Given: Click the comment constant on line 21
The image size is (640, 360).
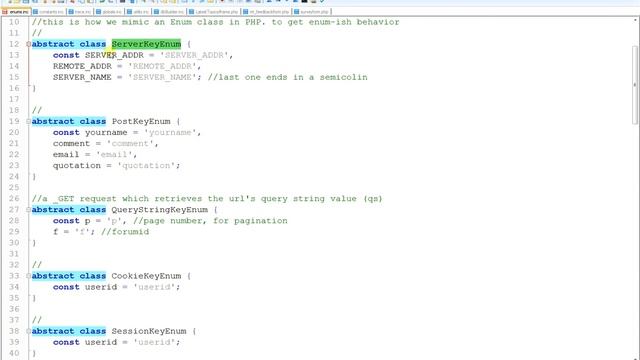Looking at the screenshot, I should (x=71, y=143).
